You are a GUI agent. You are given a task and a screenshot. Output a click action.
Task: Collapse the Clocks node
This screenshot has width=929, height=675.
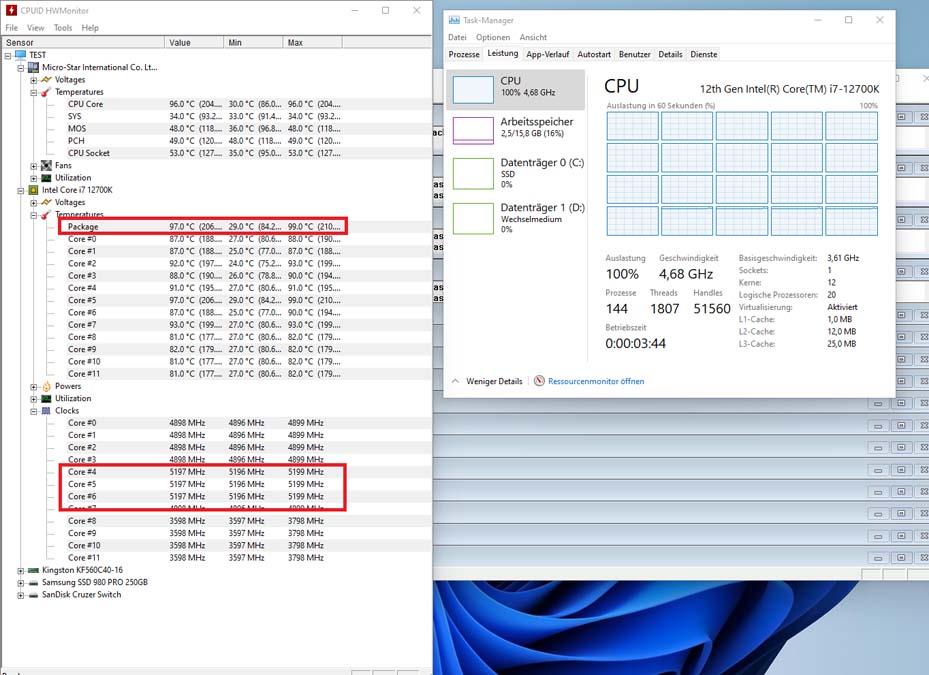pyautogui.click(x=34, y=411)
